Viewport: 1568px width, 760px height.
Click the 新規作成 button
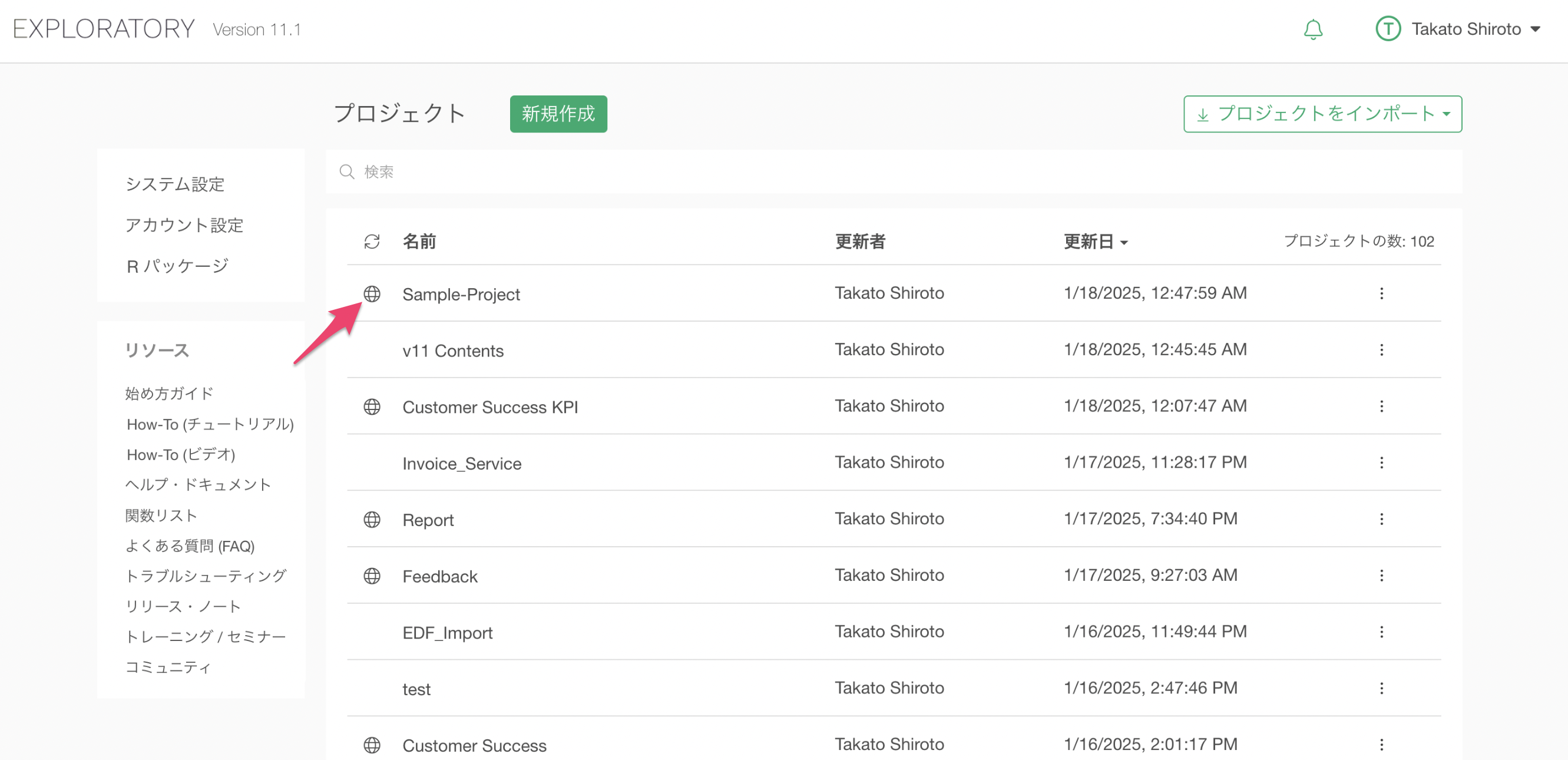558,114
